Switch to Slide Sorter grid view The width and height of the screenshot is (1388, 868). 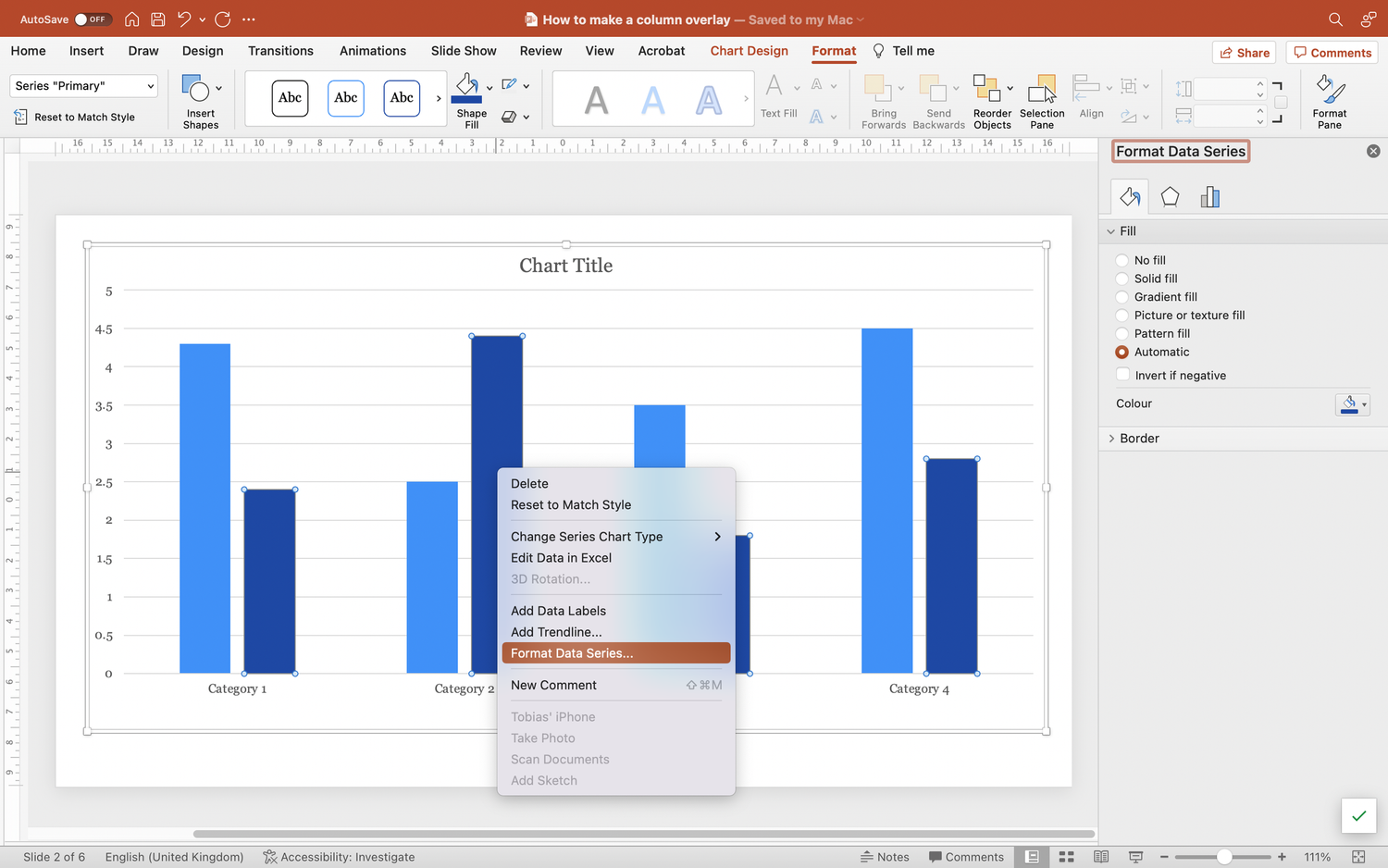click(x=1066, y=857)
